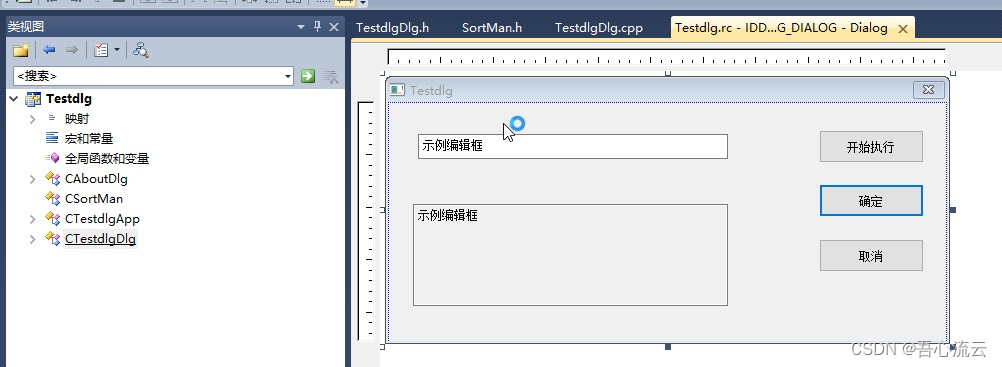This screenshot has height=367, width=1002.
Task: Open the top toolbar overflow dropdown arrow
Action: (x=363, y=3)
